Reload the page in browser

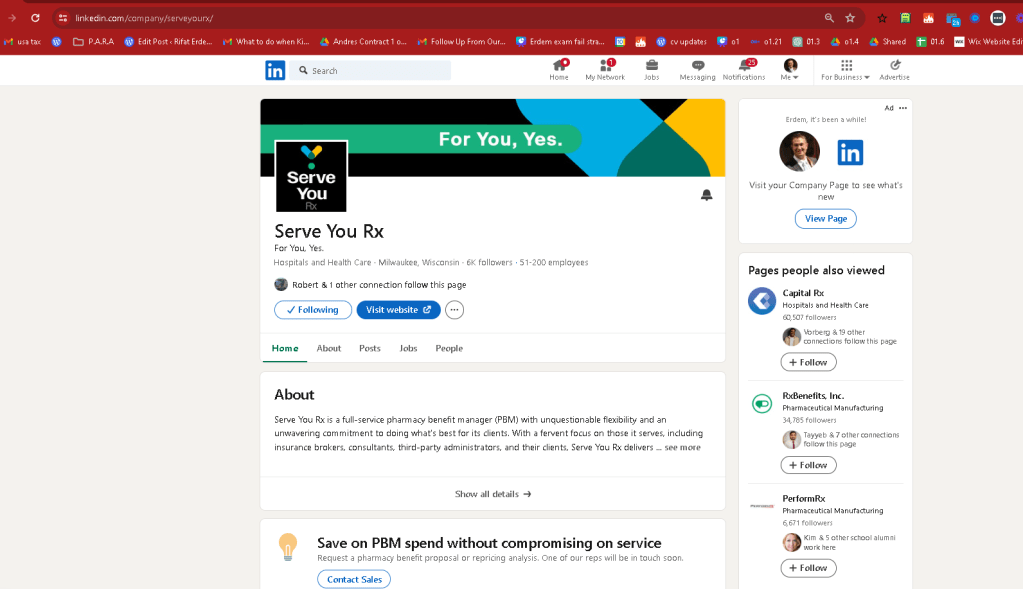[x=35, y=18]
